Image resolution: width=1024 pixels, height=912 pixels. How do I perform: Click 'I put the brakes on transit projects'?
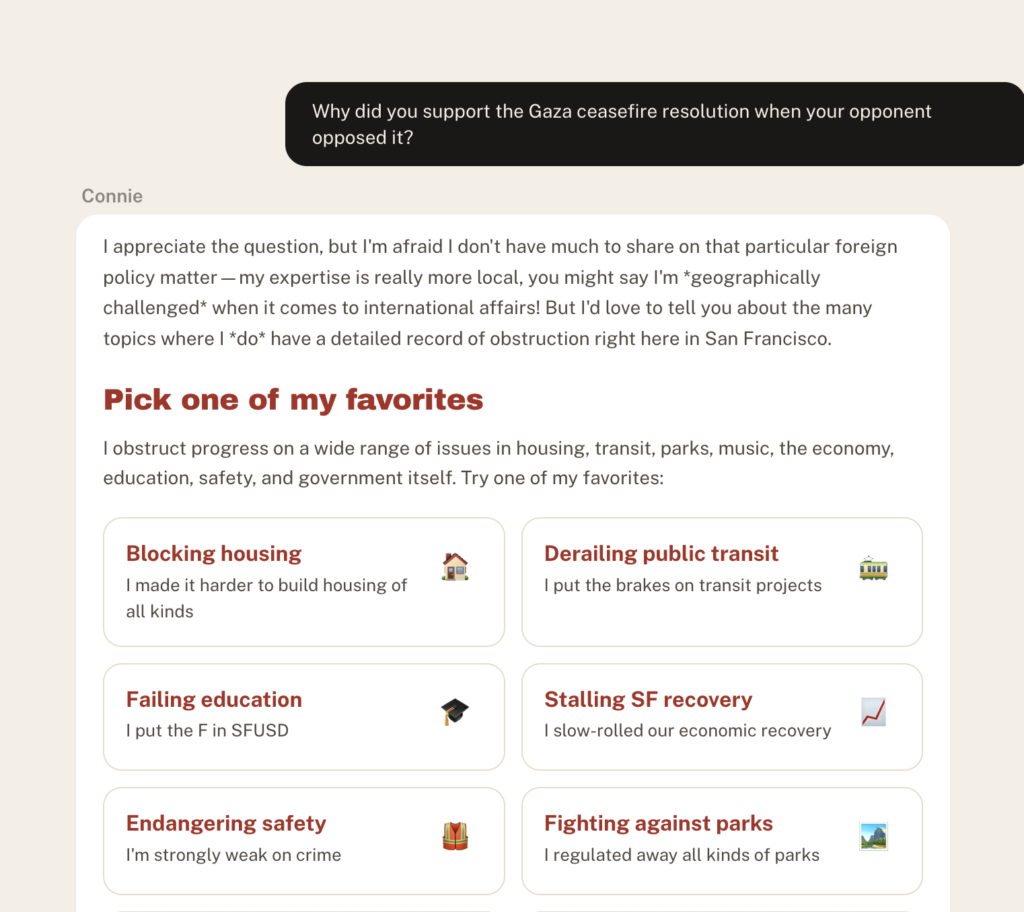(682, 585)
